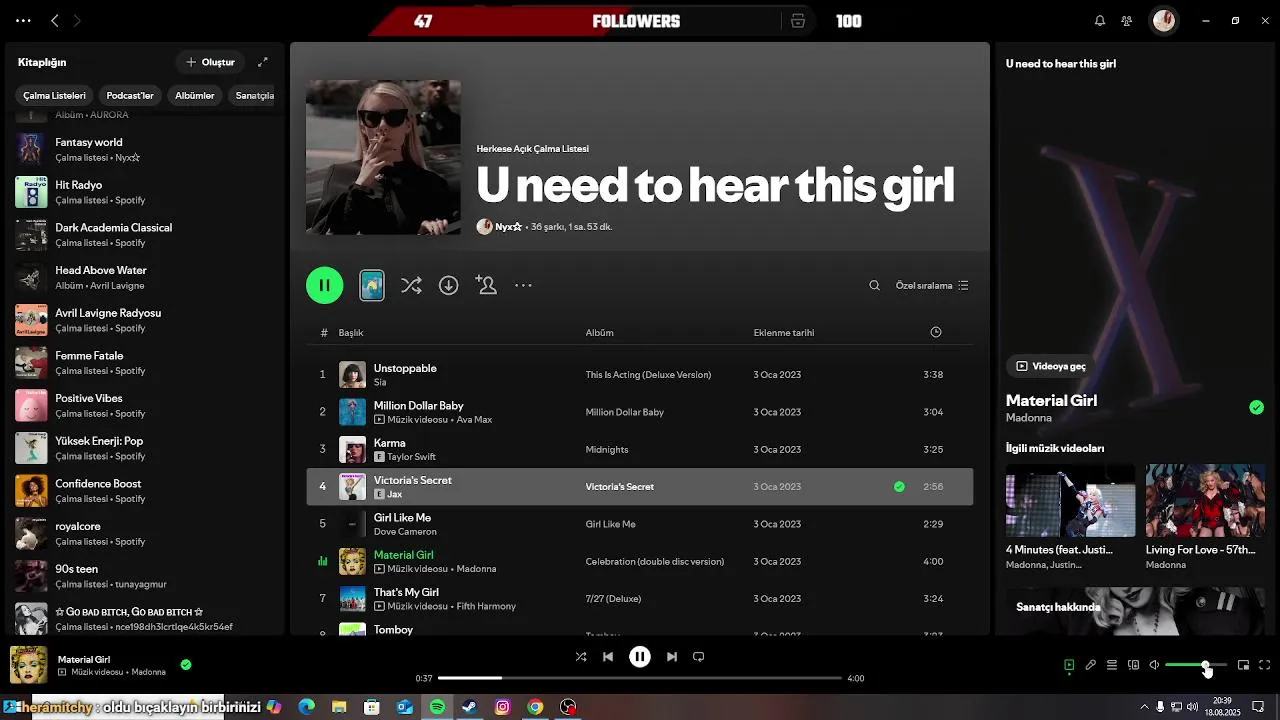The width and height of the screenshot is (1280, 720).
Task: Seek within the song progress bar
Action: [x=640, y=678]
